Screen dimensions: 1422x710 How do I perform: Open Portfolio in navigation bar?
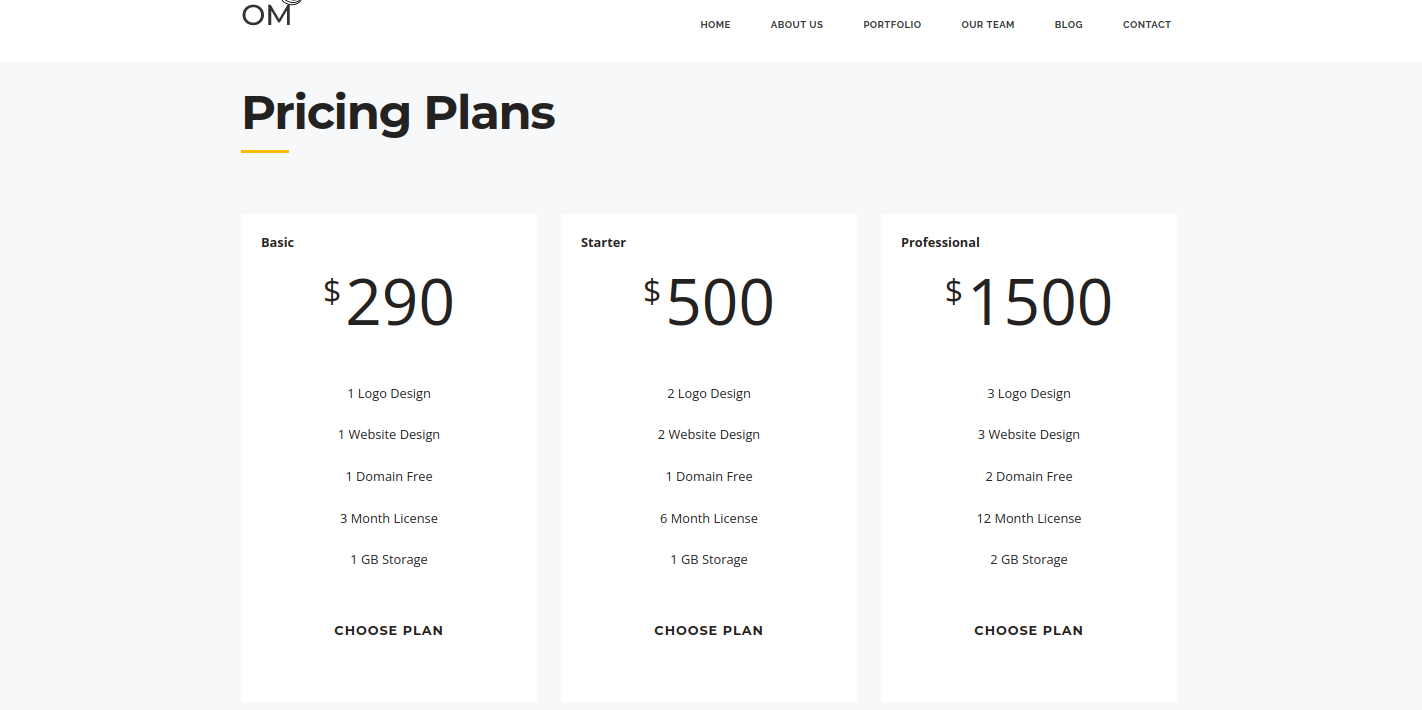[x=892, y=25]
